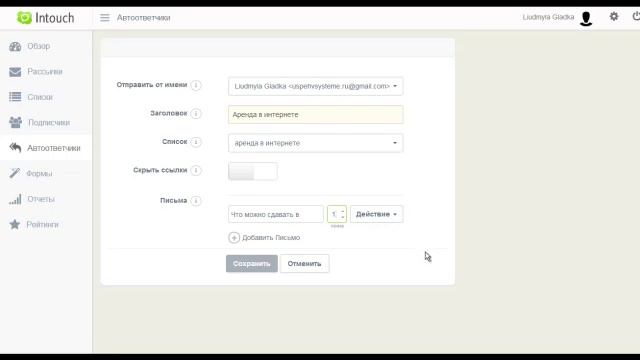Open Рассылки in the sidebar

[46, 72]
